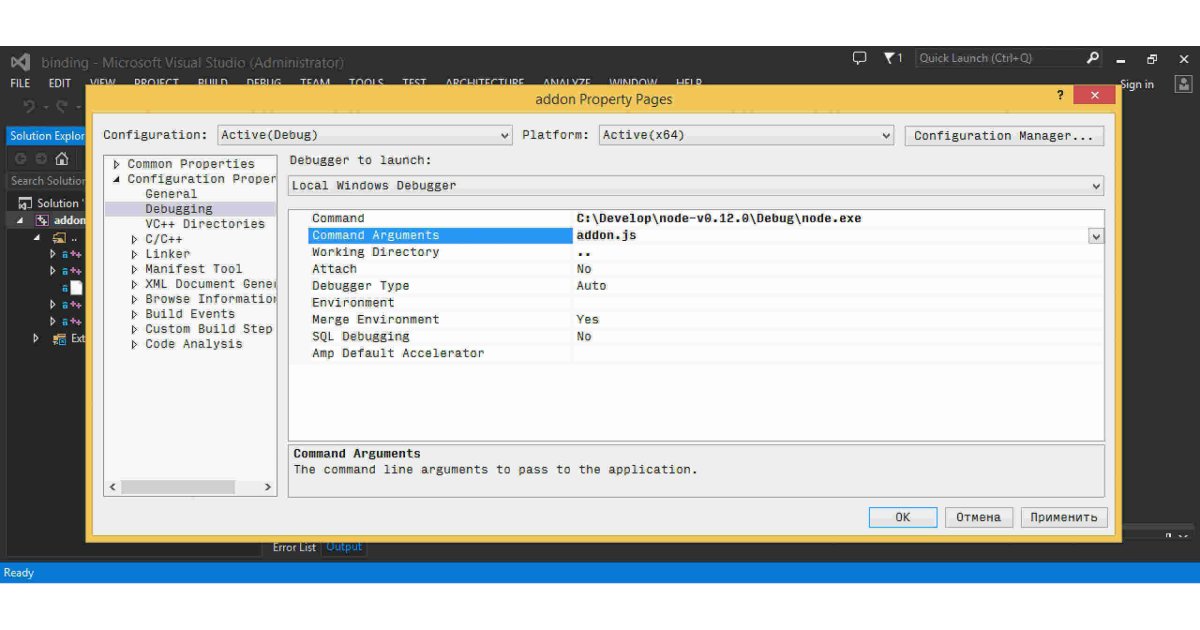
Task: Click the notifications flag icon in title bar
Action: 889,58
